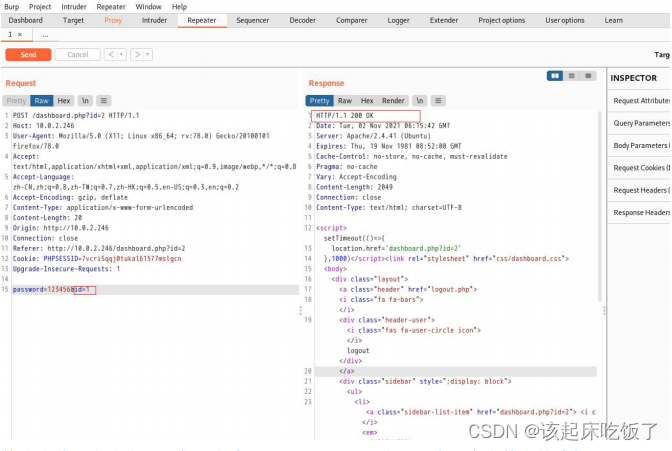Open the Help menu
Image resolution: width=672 pixels, height=451 pixels.
click(179, 7)
